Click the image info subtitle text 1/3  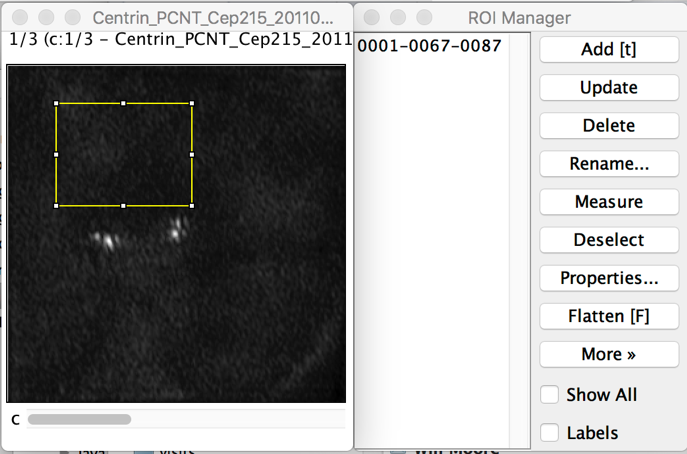point(180,39)
